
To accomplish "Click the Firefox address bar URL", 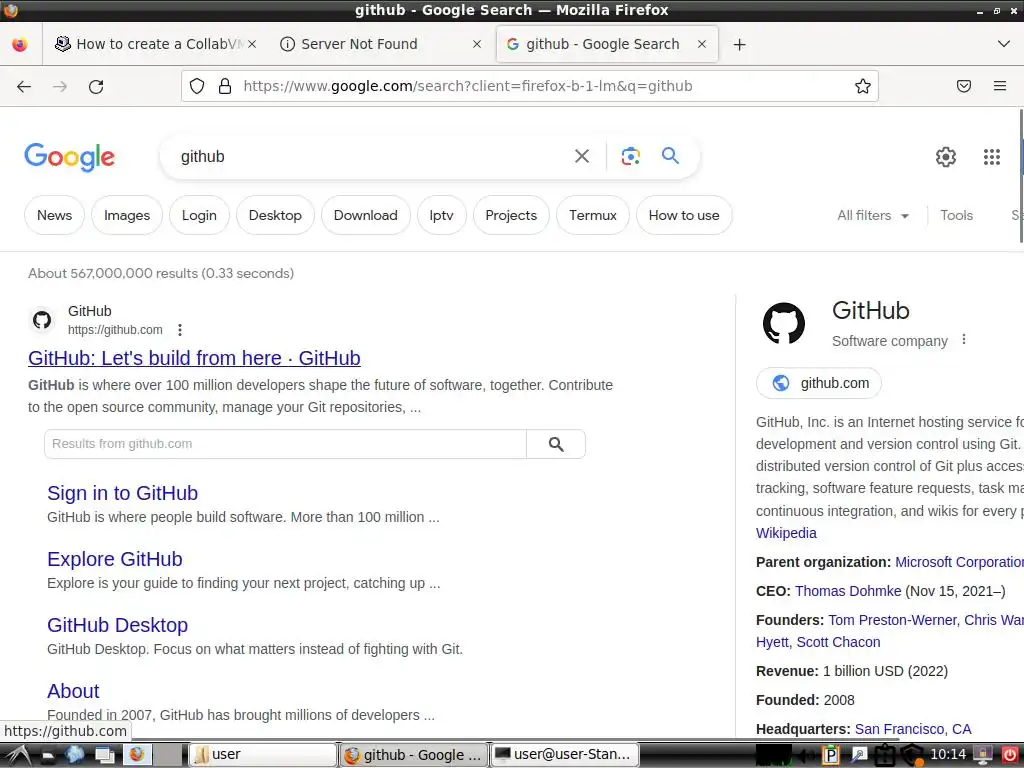I will 468,86.
